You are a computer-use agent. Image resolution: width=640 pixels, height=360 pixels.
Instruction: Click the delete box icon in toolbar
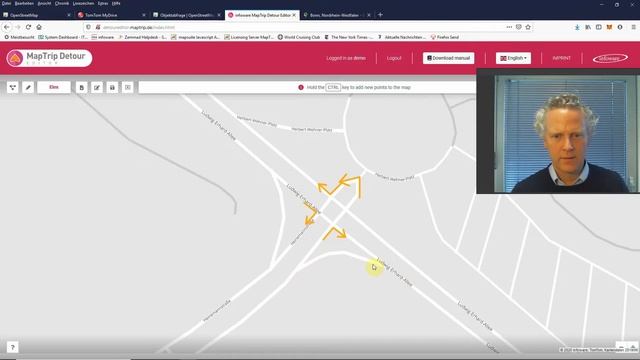point(128,87)
